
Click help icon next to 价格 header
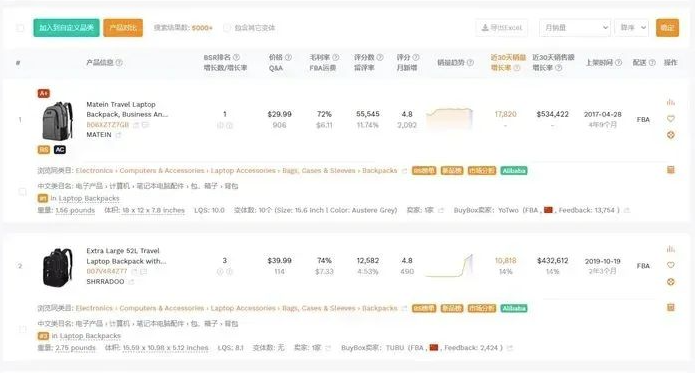coord(288,57)
